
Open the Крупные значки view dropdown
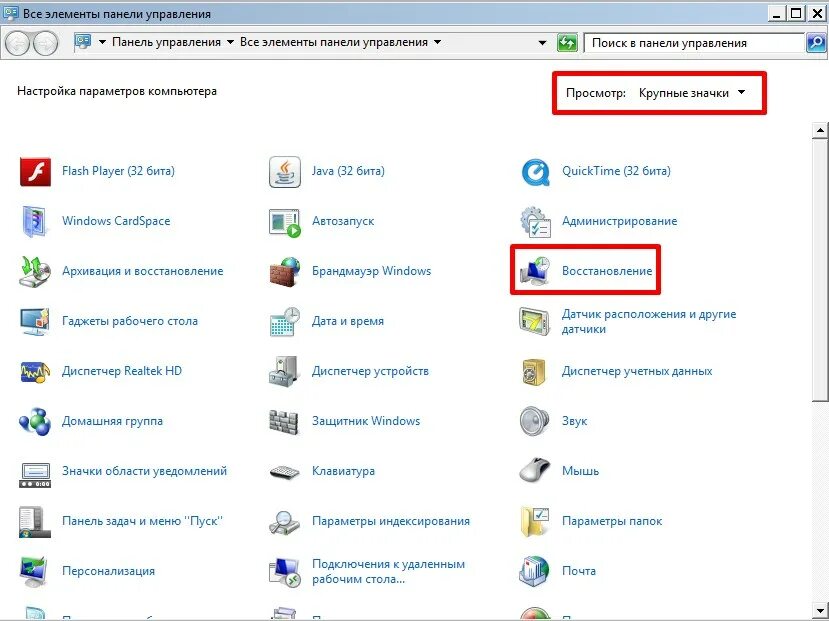692,93
